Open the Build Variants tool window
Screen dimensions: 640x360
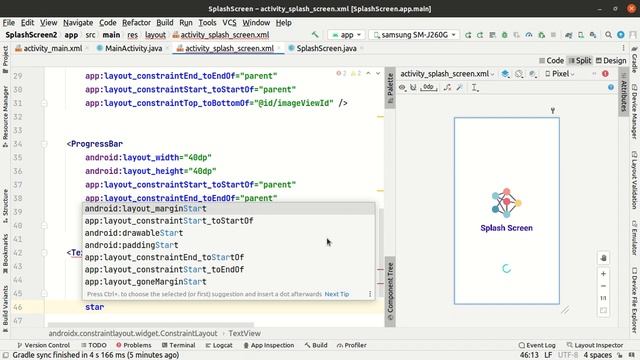[x=5, y=308]
